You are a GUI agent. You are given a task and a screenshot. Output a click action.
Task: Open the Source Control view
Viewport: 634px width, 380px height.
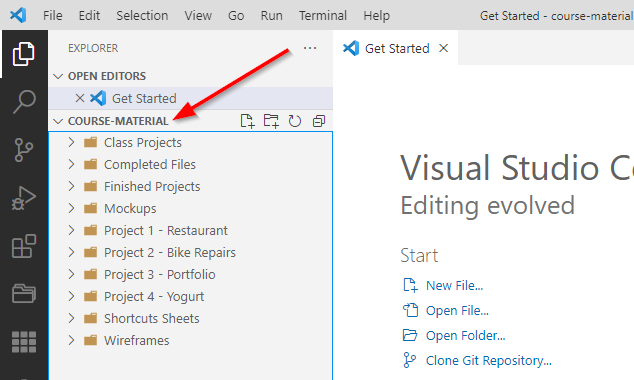tap(24, 150)
